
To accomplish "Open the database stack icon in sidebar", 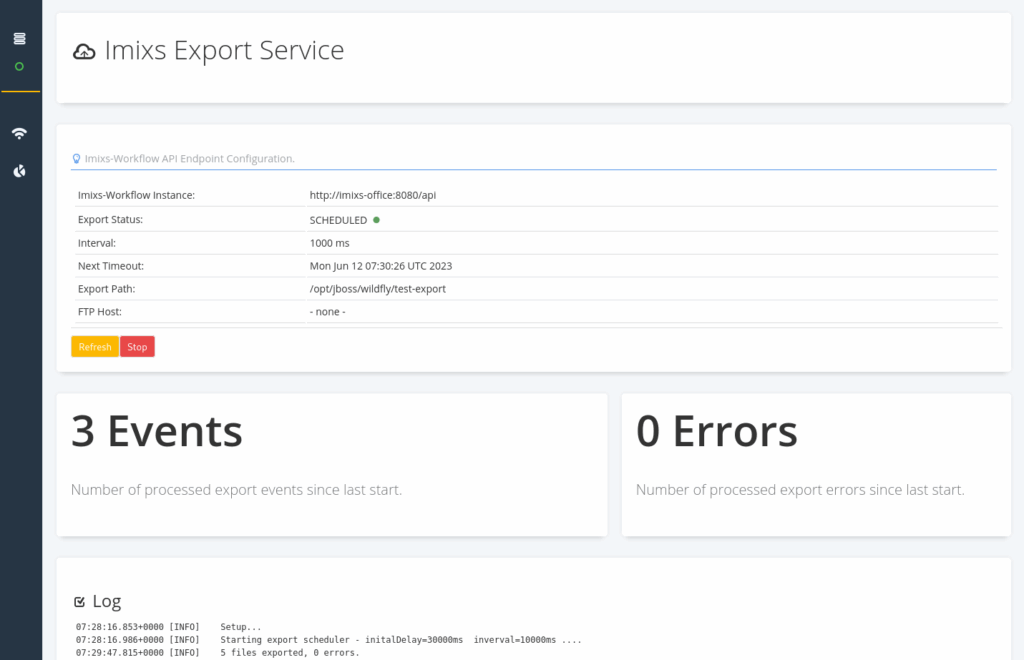I will (20, 39).
